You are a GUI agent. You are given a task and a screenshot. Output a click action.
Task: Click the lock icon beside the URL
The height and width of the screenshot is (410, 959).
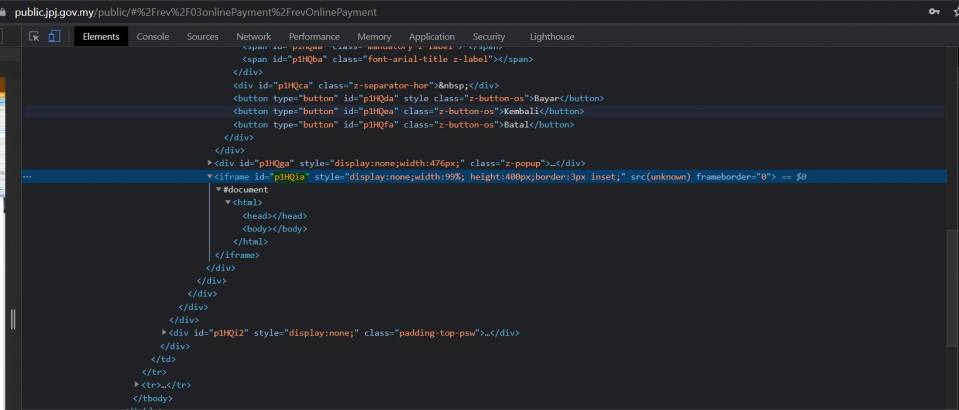click(3, 12)
